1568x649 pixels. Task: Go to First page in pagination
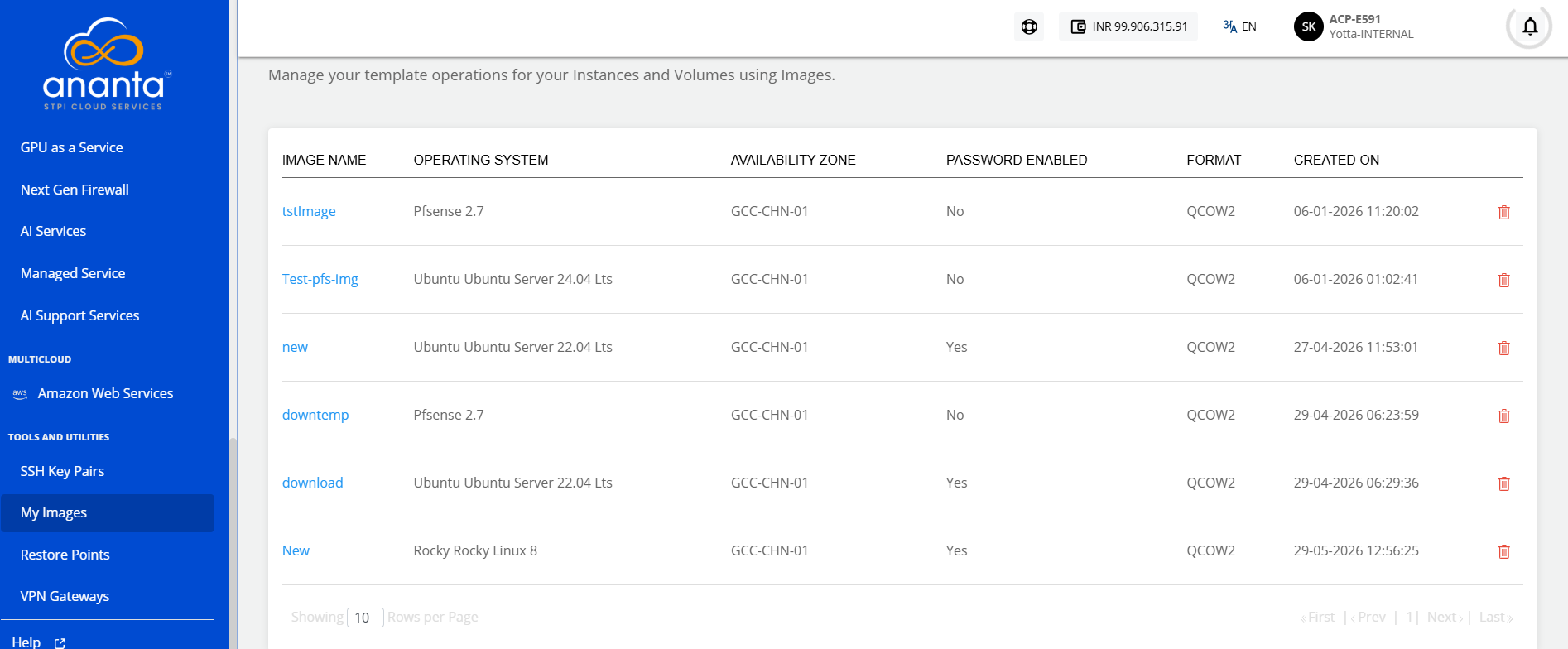coord(1318,618)
